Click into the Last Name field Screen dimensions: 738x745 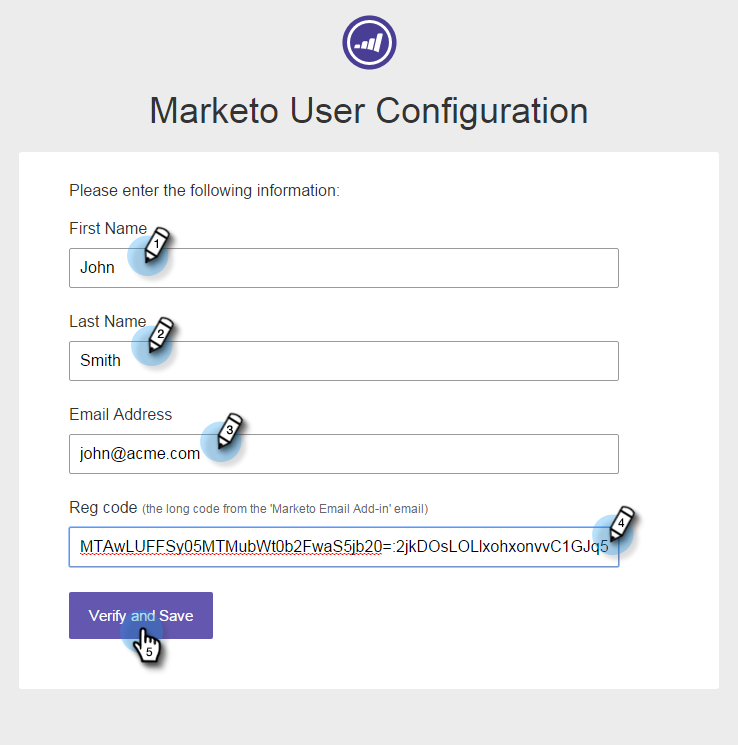380,361
